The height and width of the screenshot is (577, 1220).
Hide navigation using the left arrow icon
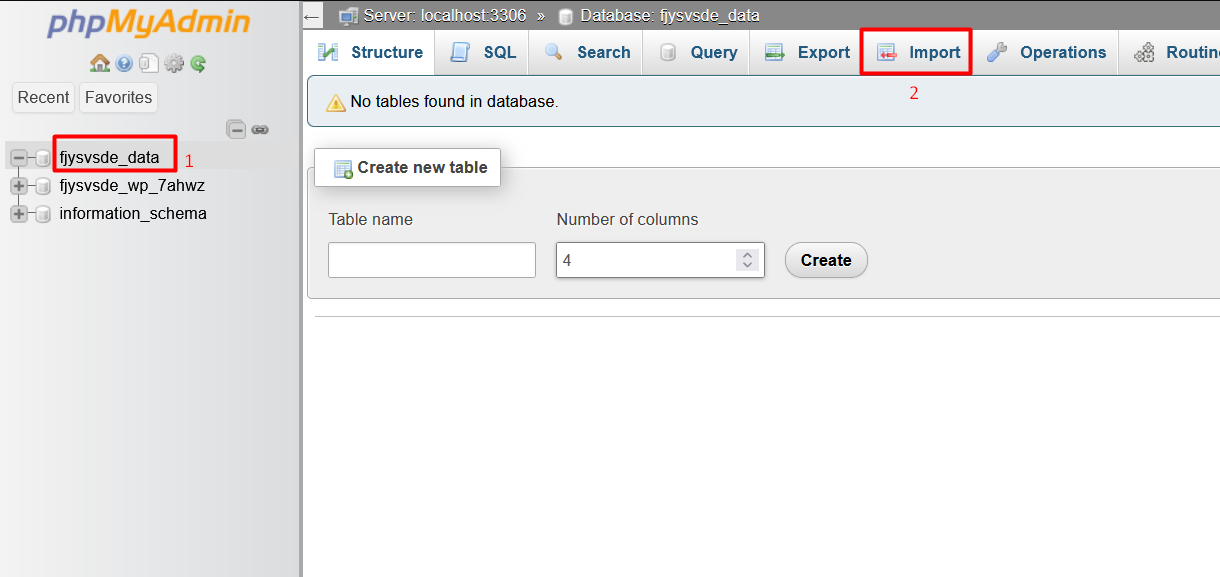(312, 16)
